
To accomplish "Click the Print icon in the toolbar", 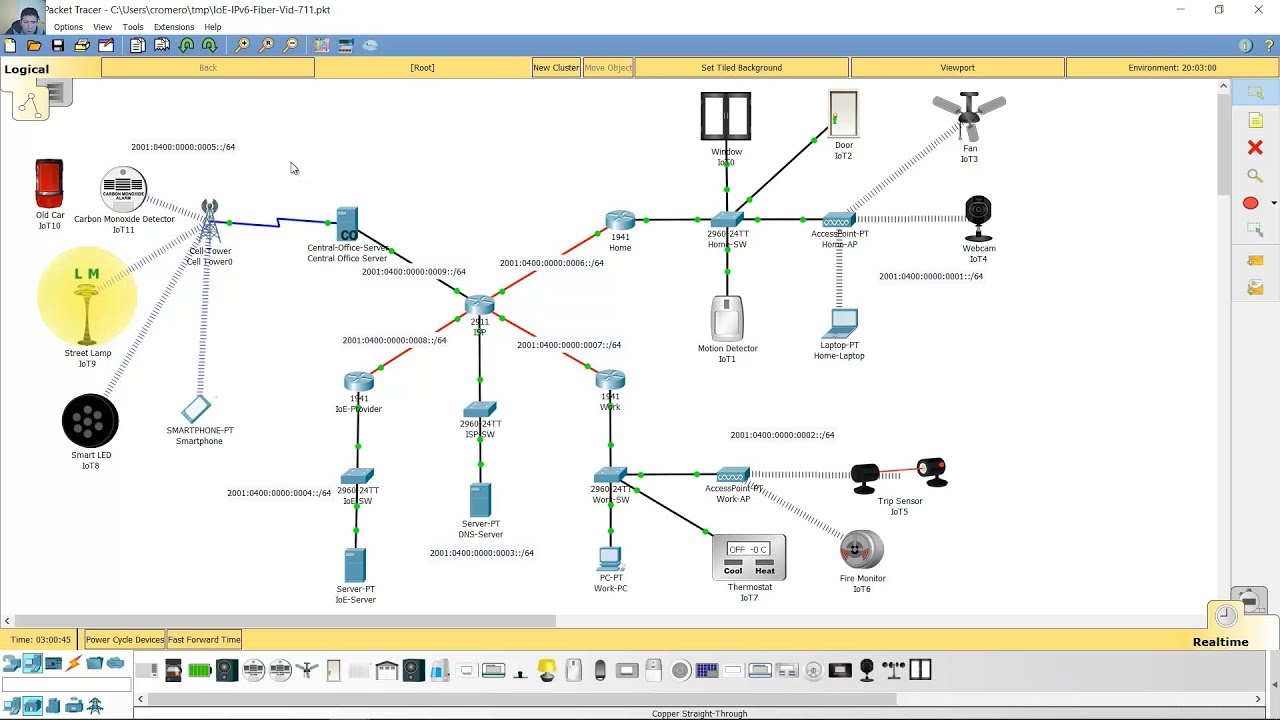I will pos(82,45).
